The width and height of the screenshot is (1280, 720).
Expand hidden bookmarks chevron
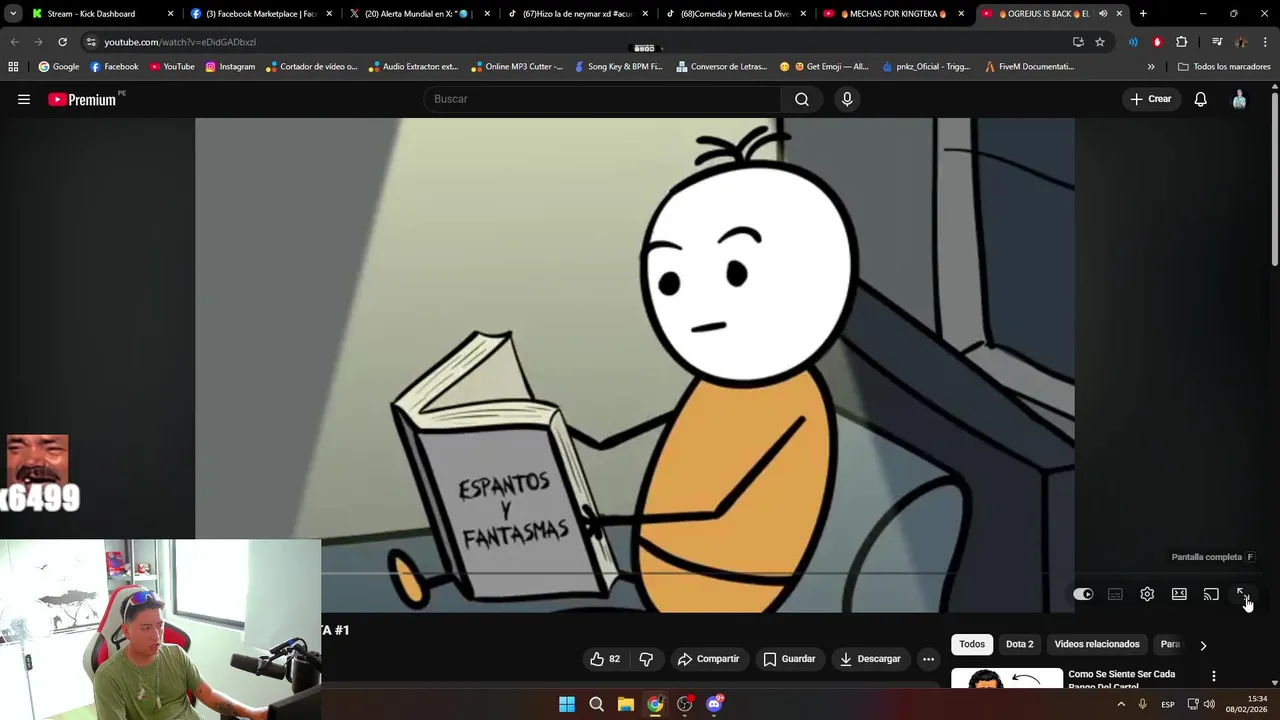tap(1151, 67)
